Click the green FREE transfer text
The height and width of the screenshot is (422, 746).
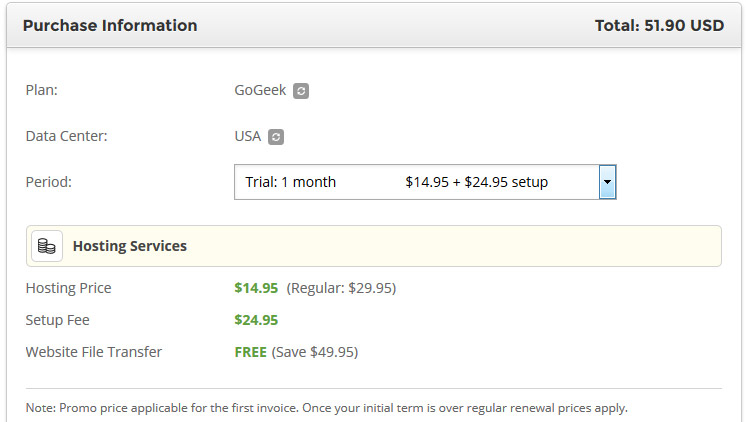(x=250, y=352)
